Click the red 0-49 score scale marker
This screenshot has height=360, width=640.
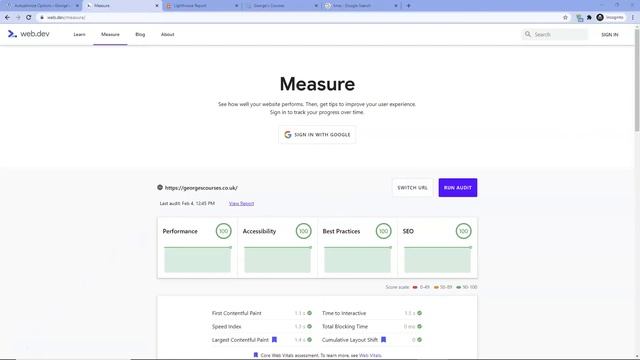tap(415, 287)
